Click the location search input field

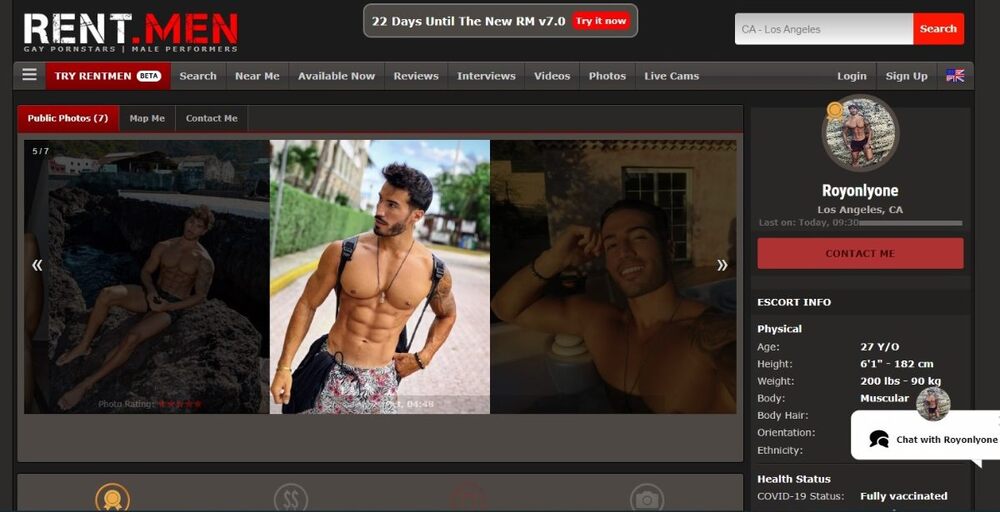click(823, 29)
